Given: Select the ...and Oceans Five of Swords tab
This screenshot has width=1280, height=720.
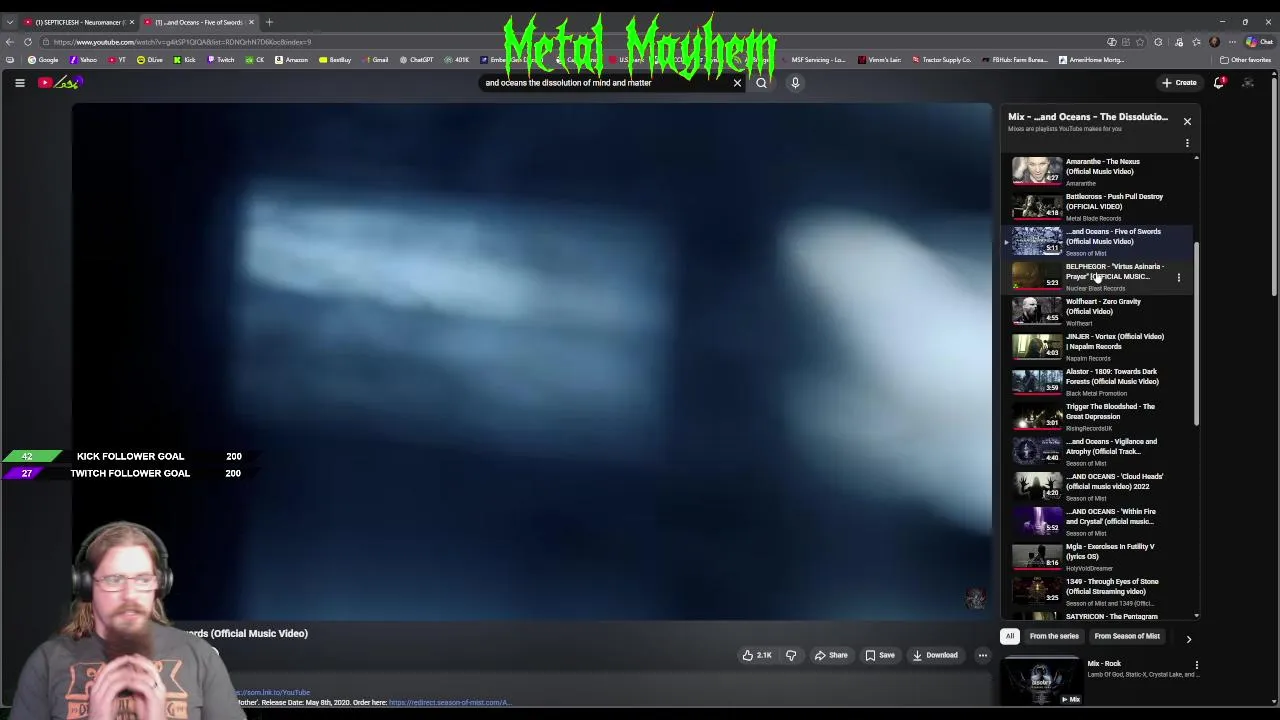Looking at the screenshot, I should click(198, 22).
